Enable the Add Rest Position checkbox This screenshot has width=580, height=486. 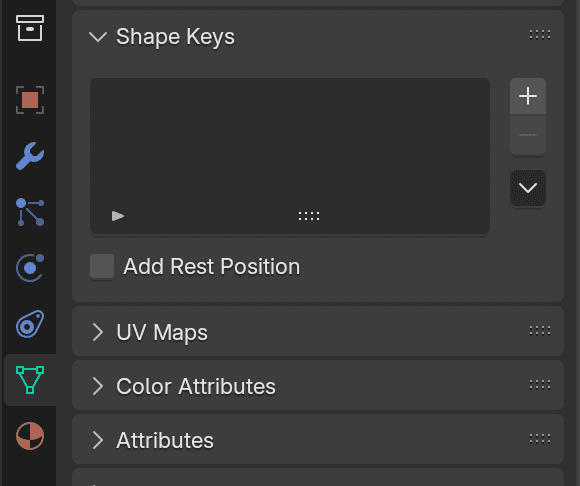(x=102, y=266)
